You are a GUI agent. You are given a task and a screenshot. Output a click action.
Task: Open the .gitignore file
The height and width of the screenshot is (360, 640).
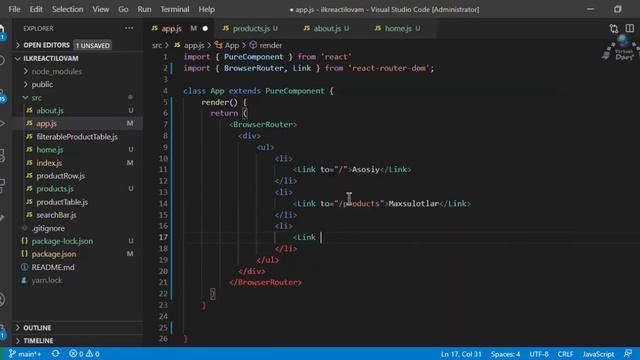click(78, 228)
